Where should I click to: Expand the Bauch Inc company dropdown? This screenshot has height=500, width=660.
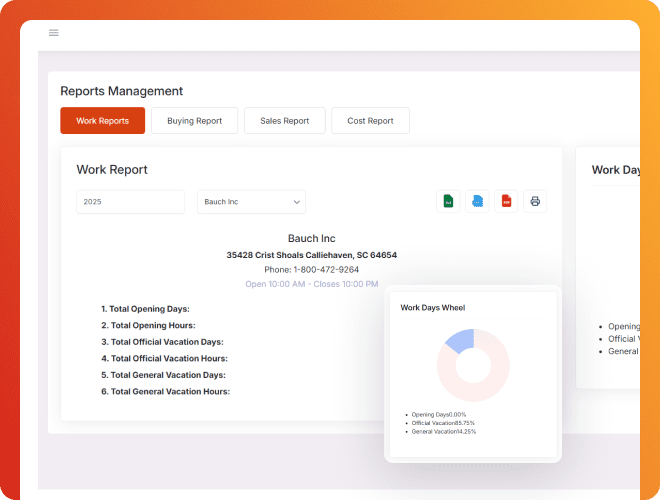click(x=250, y=202)
